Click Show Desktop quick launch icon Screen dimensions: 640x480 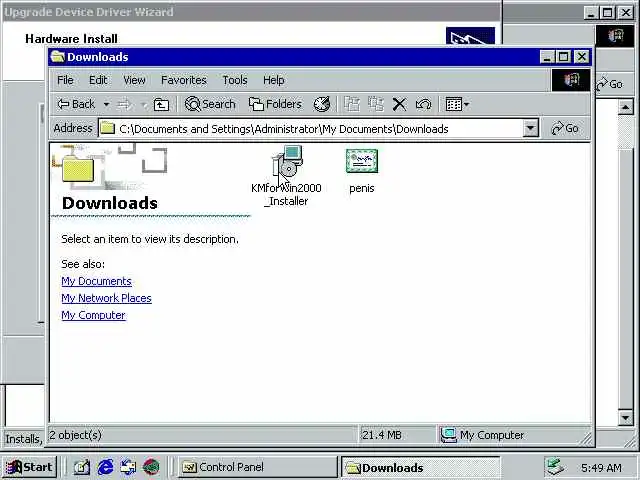pyautogui.click(x=82, y=467)
